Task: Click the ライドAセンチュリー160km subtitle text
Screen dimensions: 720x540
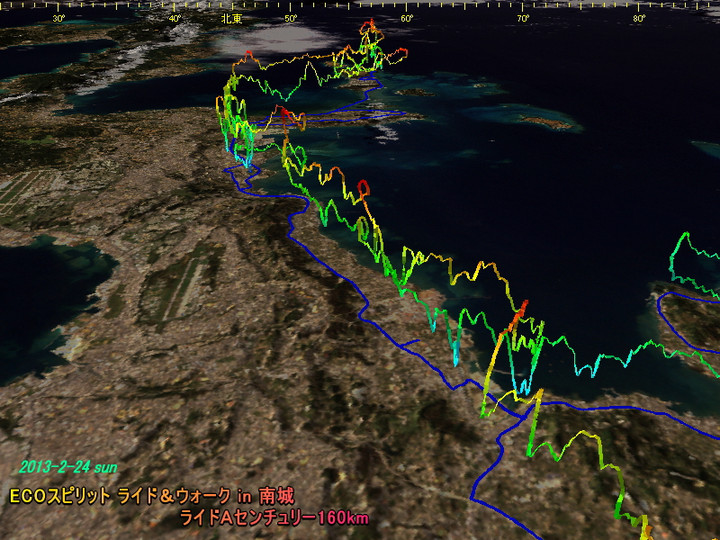Action: pyautogui.click(x=274, y=518)
